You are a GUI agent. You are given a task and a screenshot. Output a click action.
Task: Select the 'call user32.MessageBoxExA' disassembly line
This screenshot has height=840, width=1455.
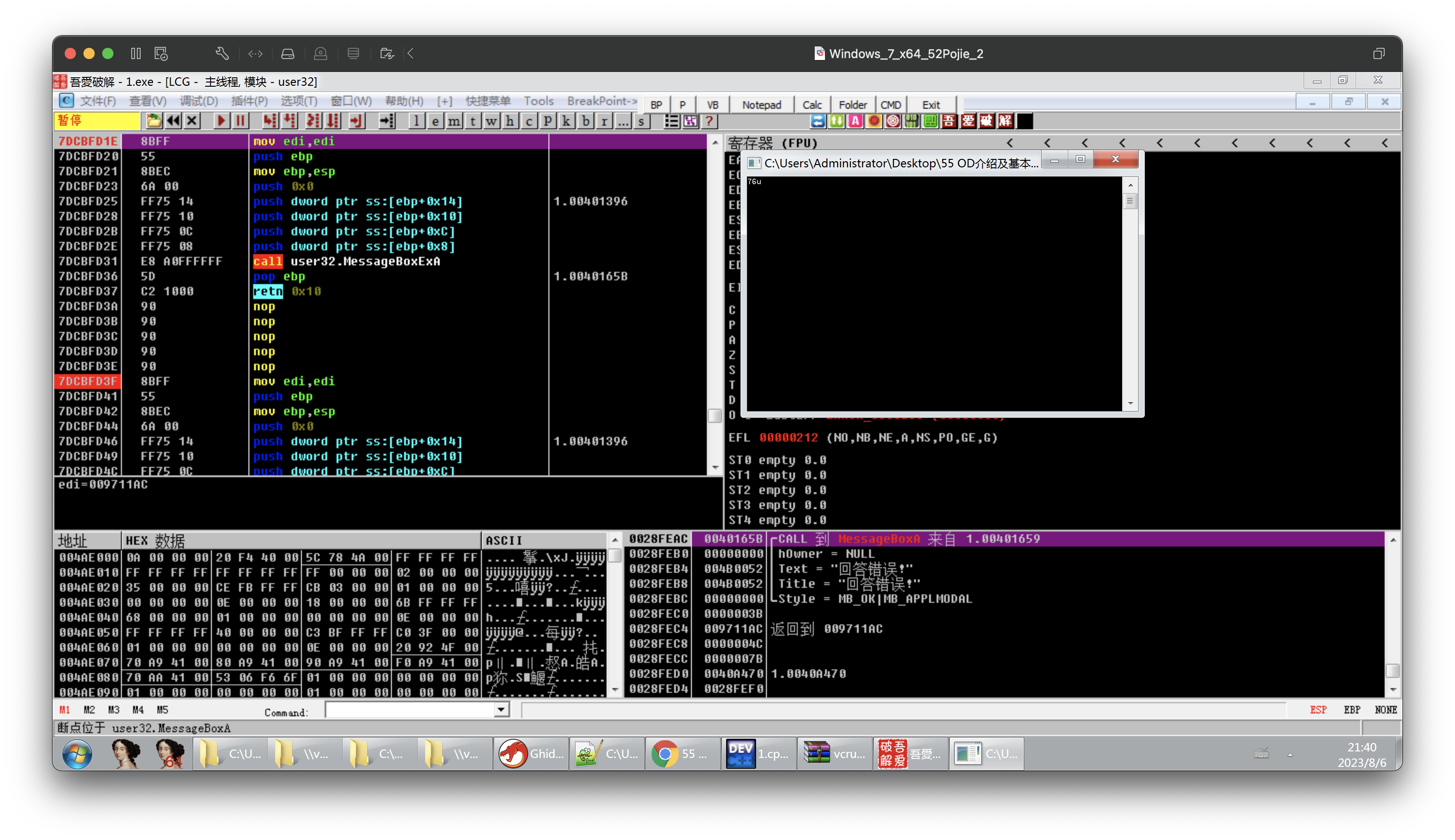point(381,262)
